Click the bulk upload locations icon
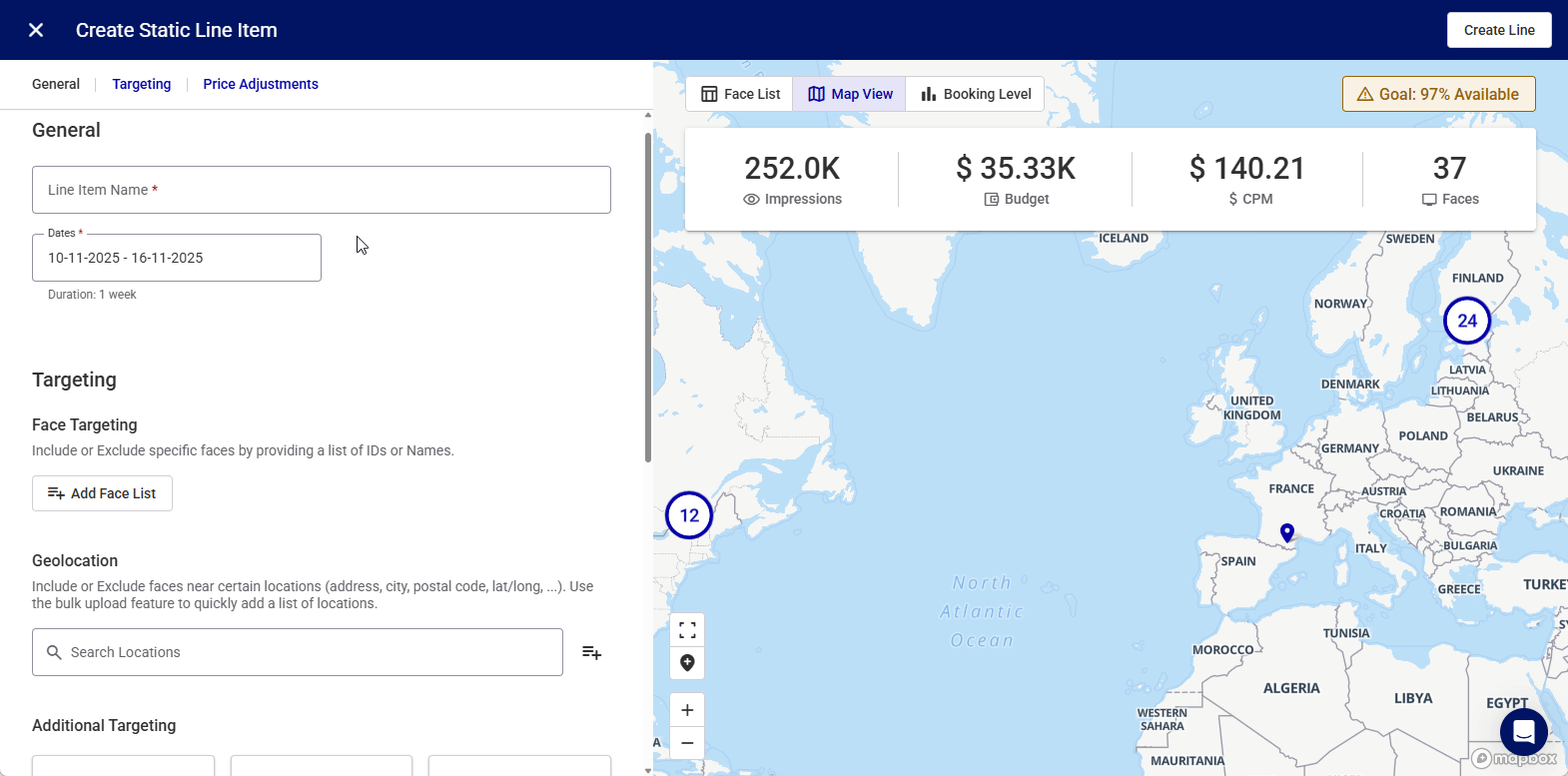 (591, 652)
